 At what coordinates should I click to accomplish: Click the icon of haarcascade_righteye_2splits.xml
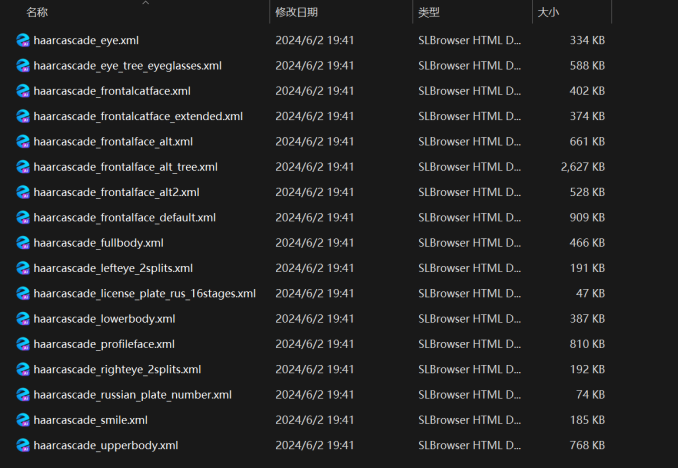point(23,370)
